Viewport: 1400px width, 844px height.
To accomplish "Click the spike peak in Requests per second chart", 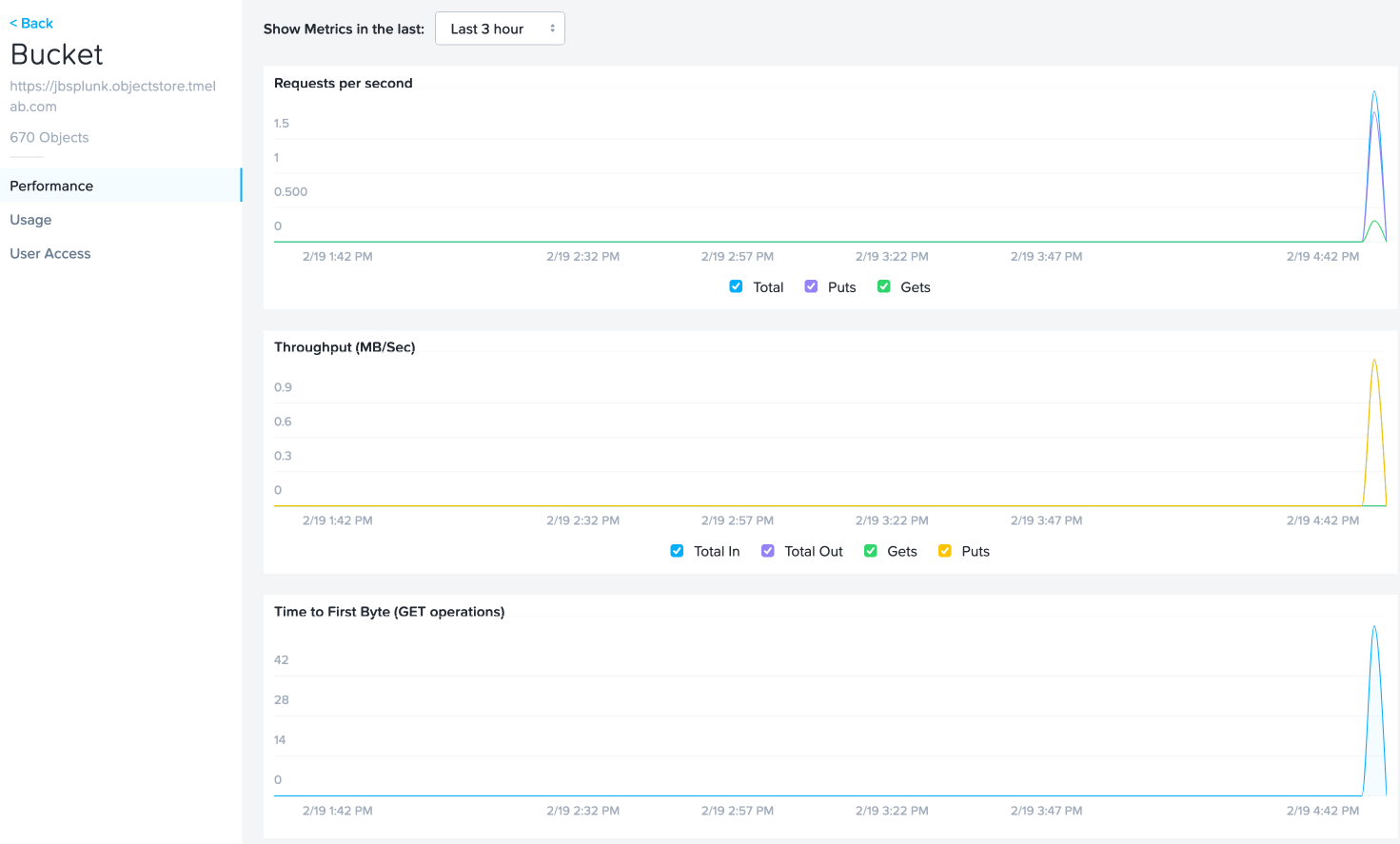I will click(x=1374, y=93).
